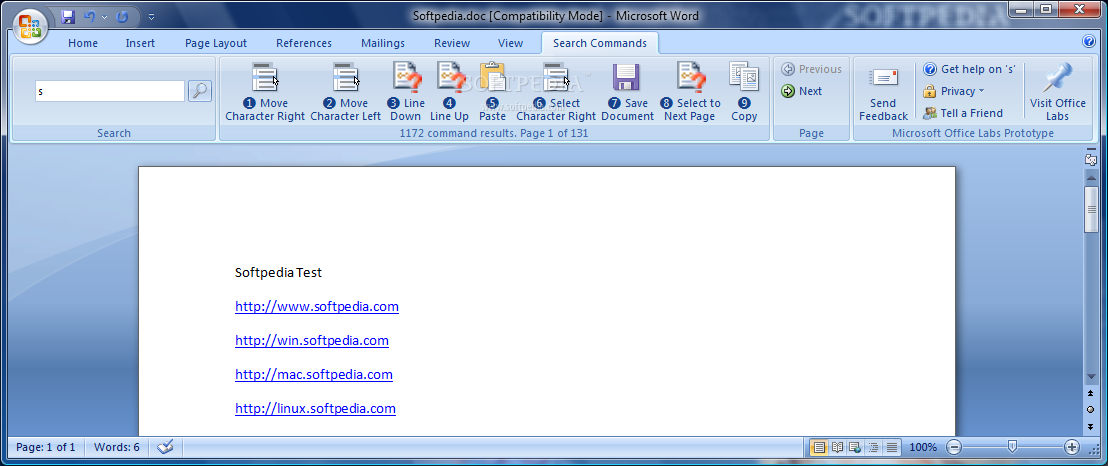The width and height of the screenshot is (1108, 466).
Task: Click Get help on 's'
Action: [x=970, y=69]
